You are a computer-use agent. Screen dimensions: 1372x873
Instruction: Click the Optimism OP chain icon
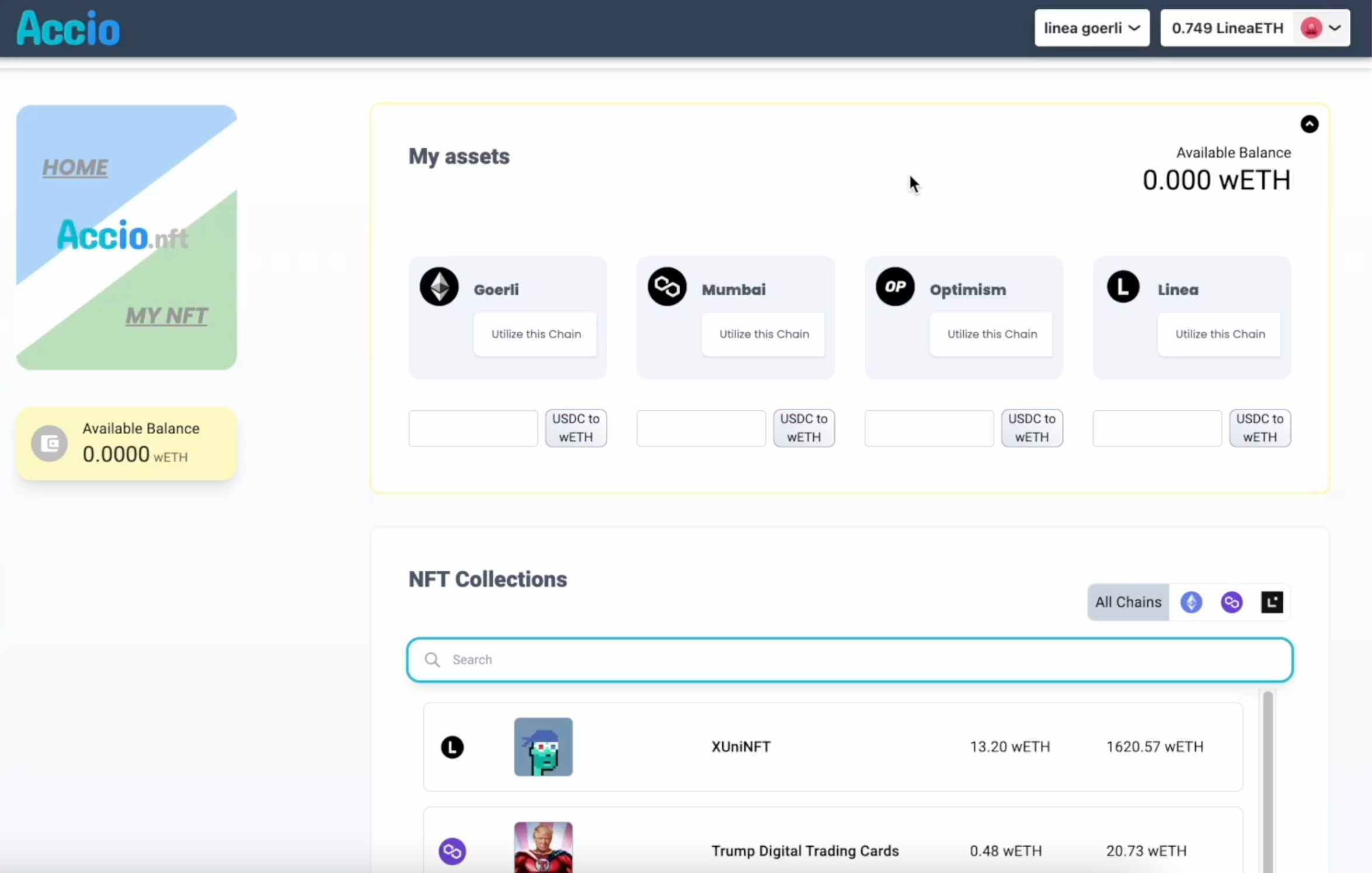tap(895, 287)
